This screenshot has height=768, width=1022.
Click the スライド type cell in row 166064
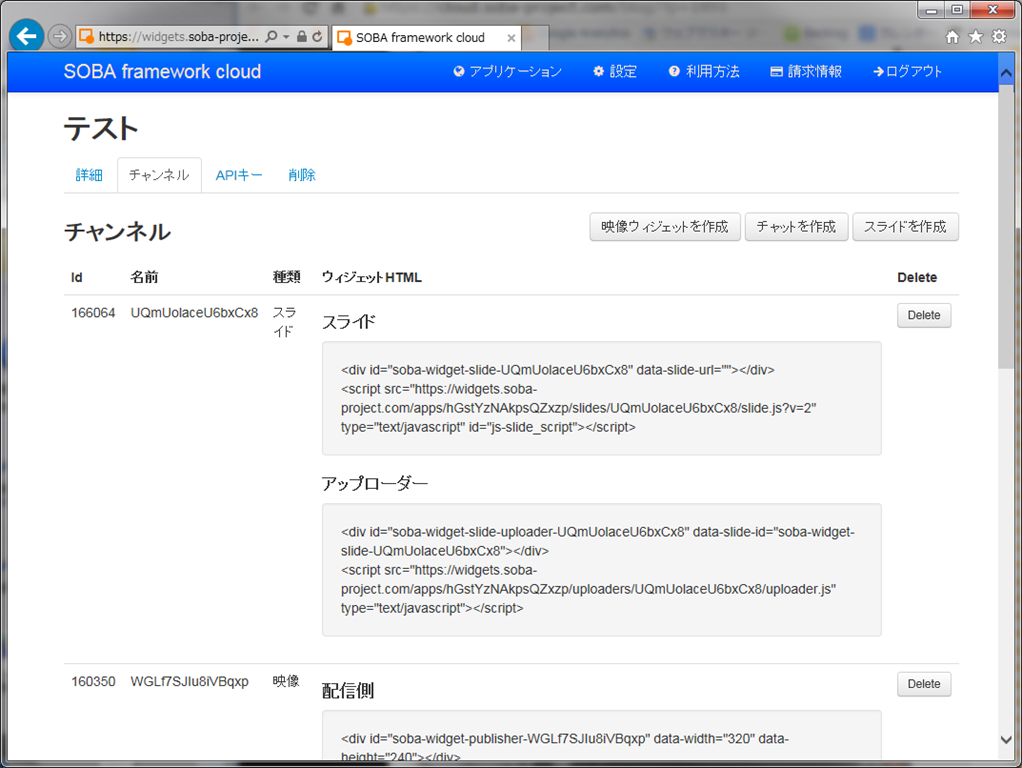pos(285,322)
